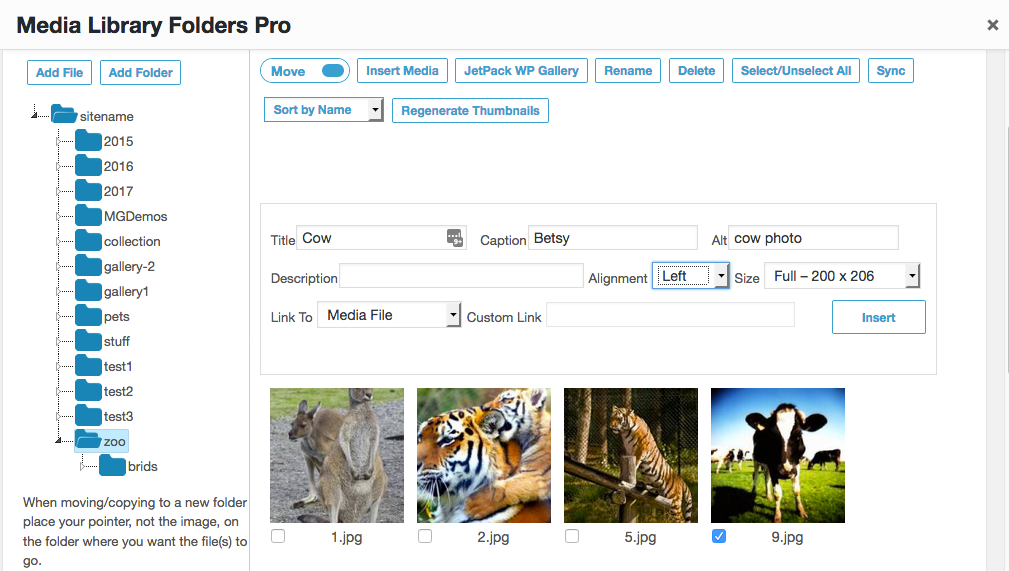Uncheck the 9.jpg checkbox
The height and width of the screenshot is (571, 1009).
[719, 536]
